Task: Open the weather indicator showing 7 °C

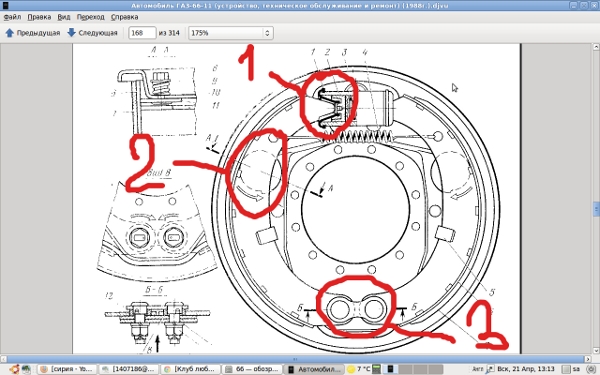Action: pos(358,369)
